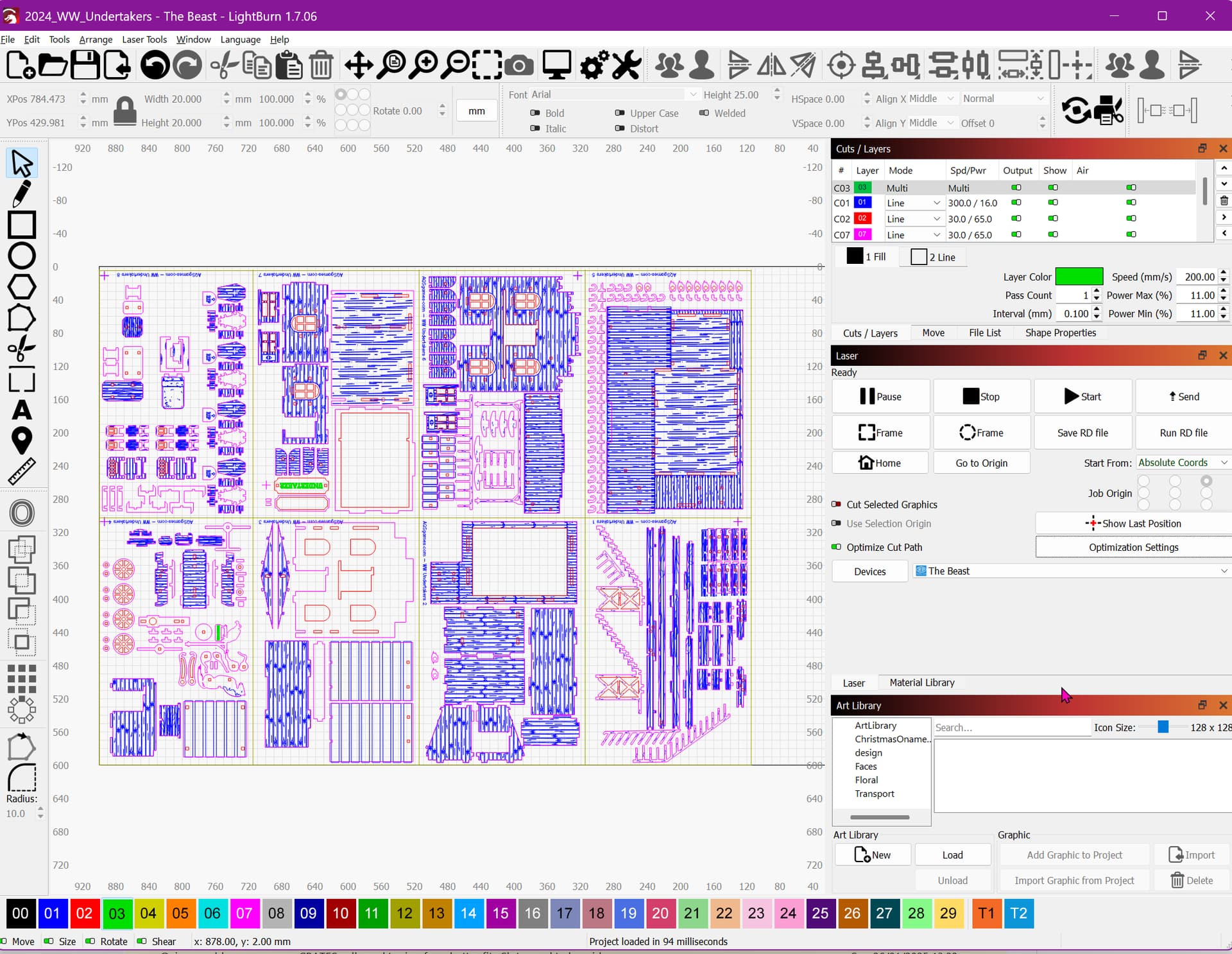Click the Art Library Search field
The image size is (1232, 954).
[1011, 727]
